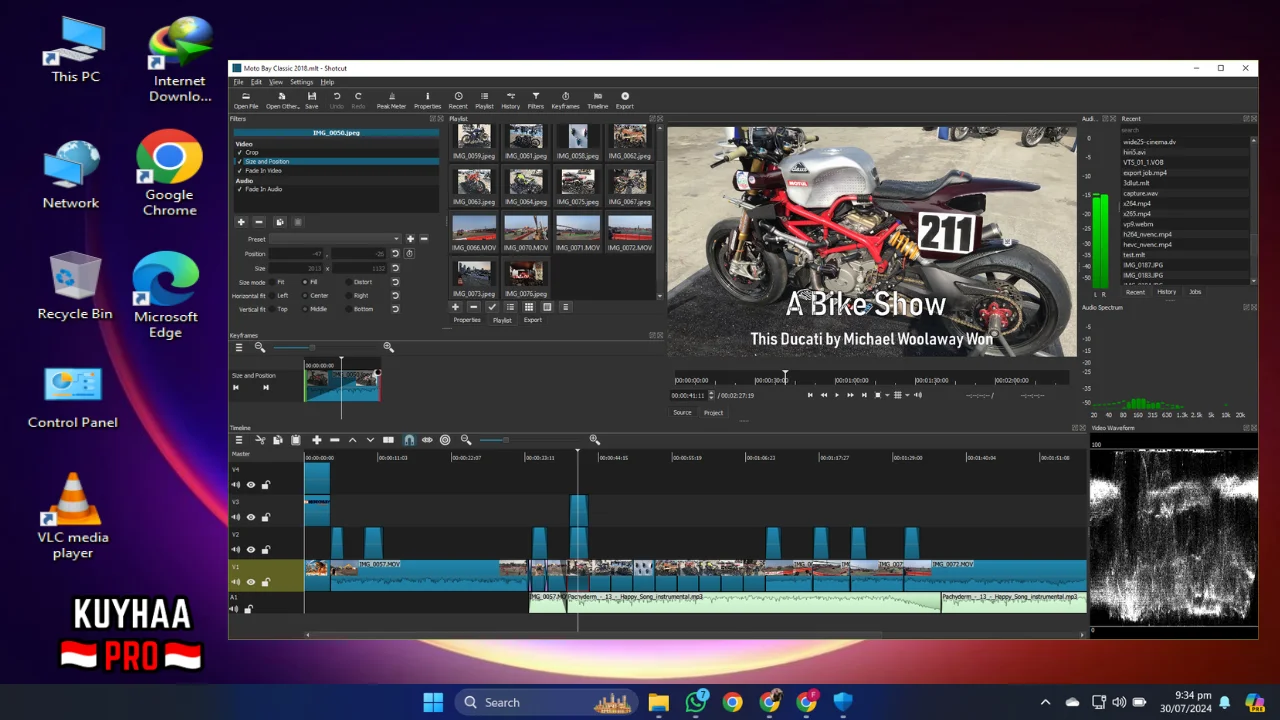Click the Redo toolbar icon

pyautogui.click(x=358, y=100)
